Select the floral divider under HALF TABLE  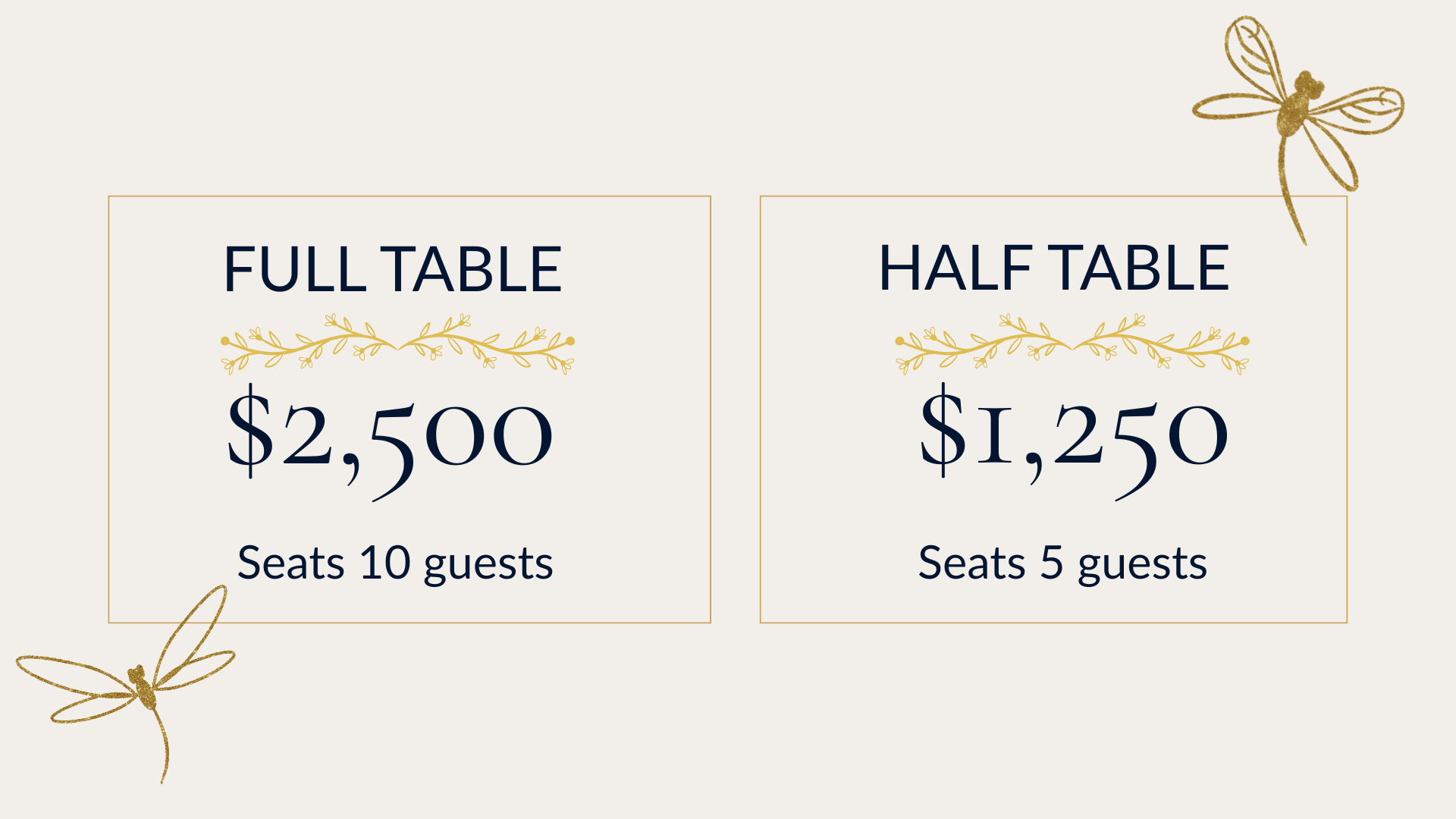coord(1072,344)
